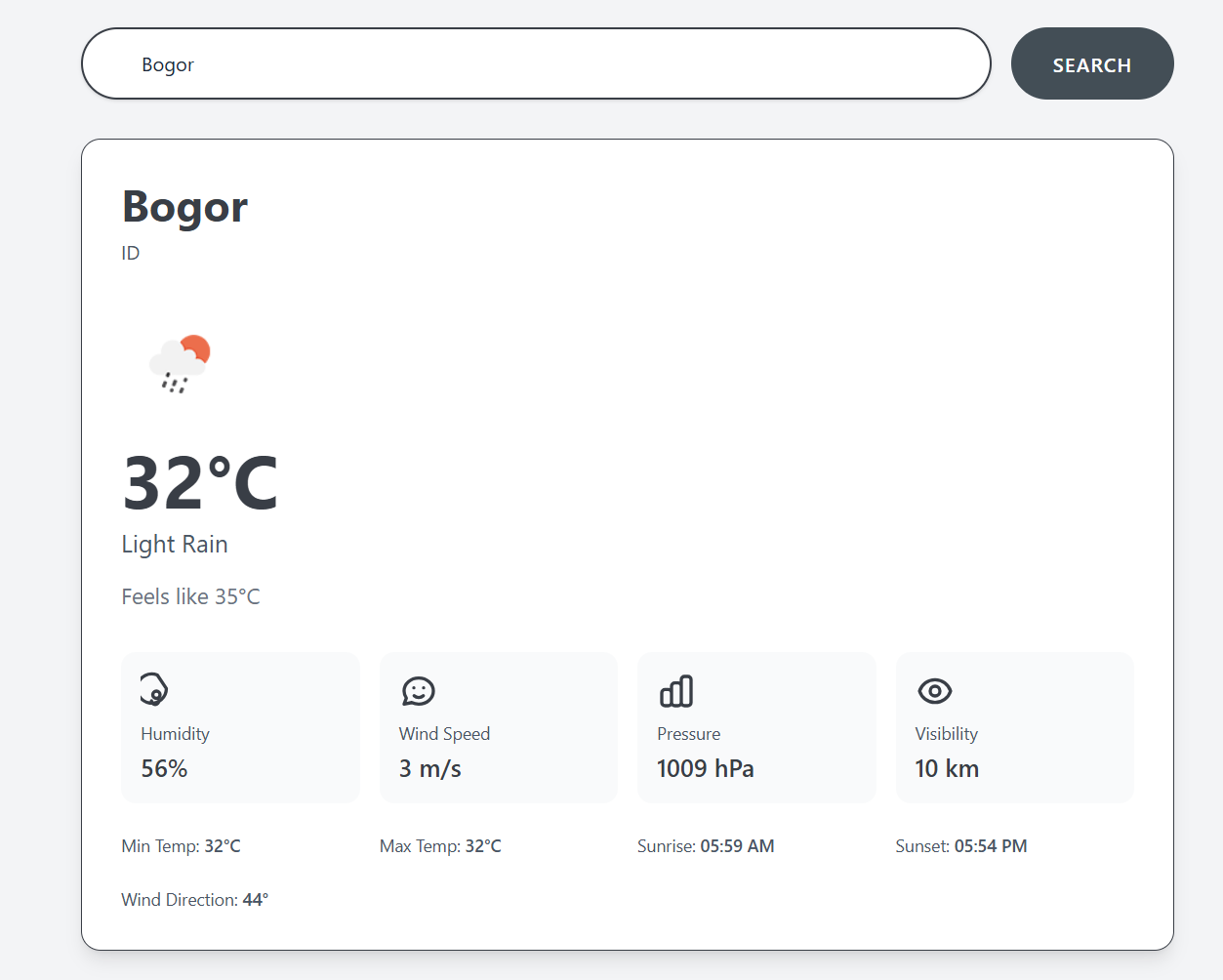This screenshot has width=1223, height=980.
Task: Click the Sunrise 05:59 AM entry
Action: point(705,846)
